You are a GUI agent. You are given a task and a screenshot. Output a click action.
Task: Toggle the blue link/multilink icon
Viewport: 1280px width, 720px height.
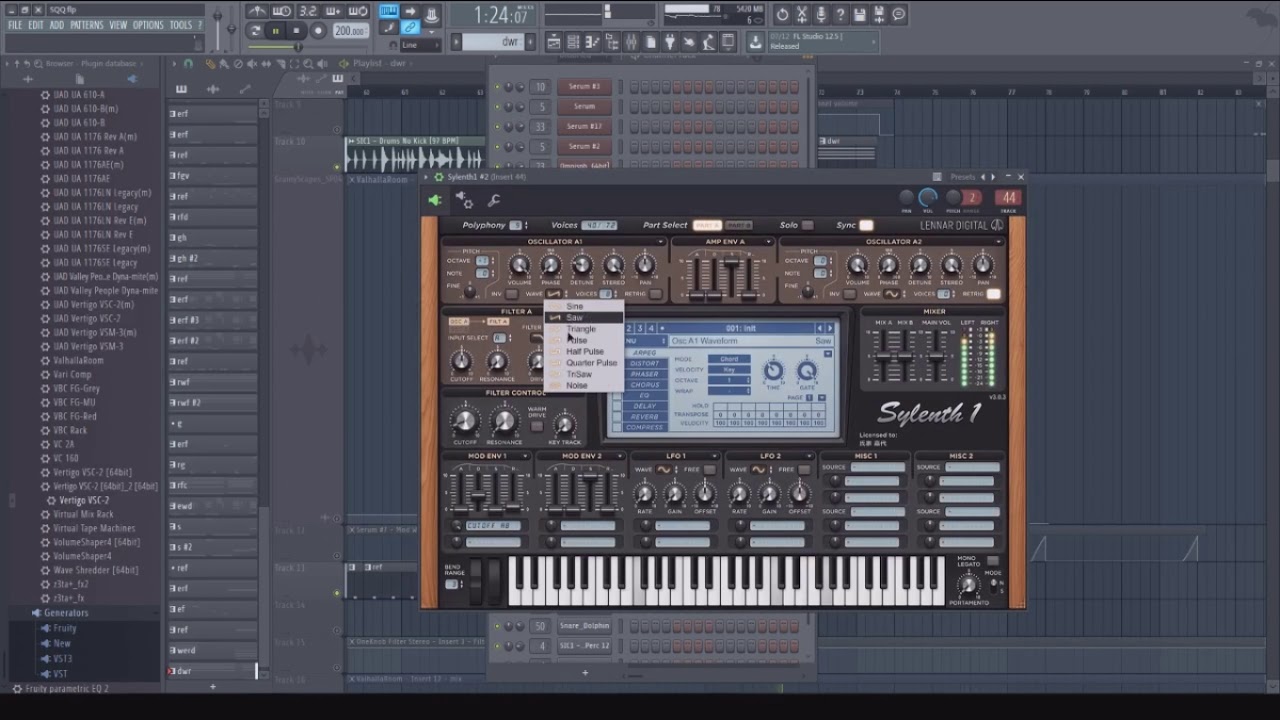pyautogui.click(x=410, y=28)
